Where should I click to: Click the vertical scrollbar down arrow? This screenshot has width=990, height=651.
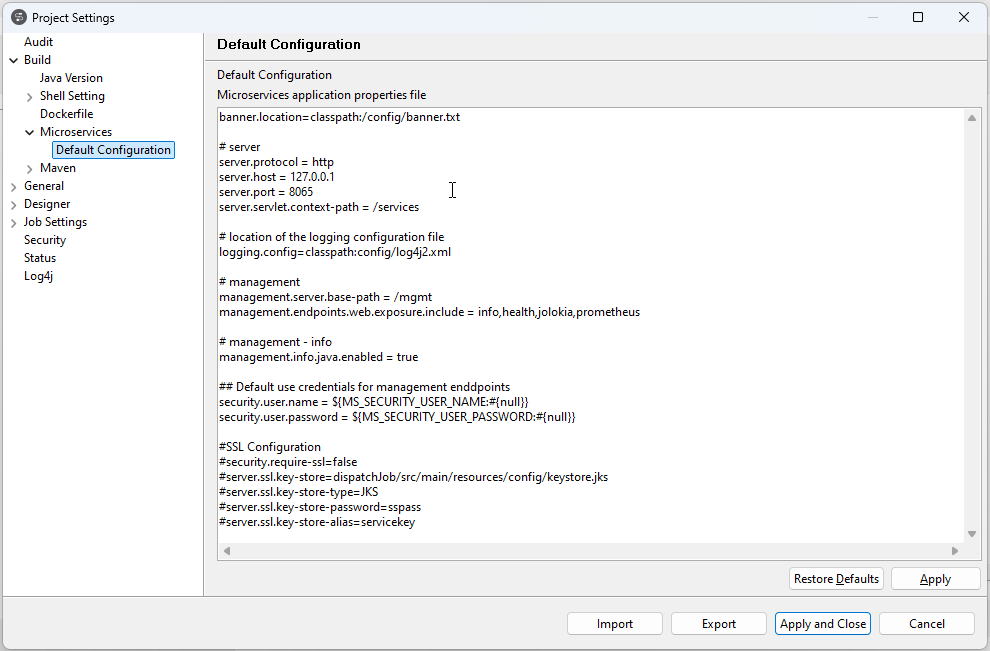point(971,533)
